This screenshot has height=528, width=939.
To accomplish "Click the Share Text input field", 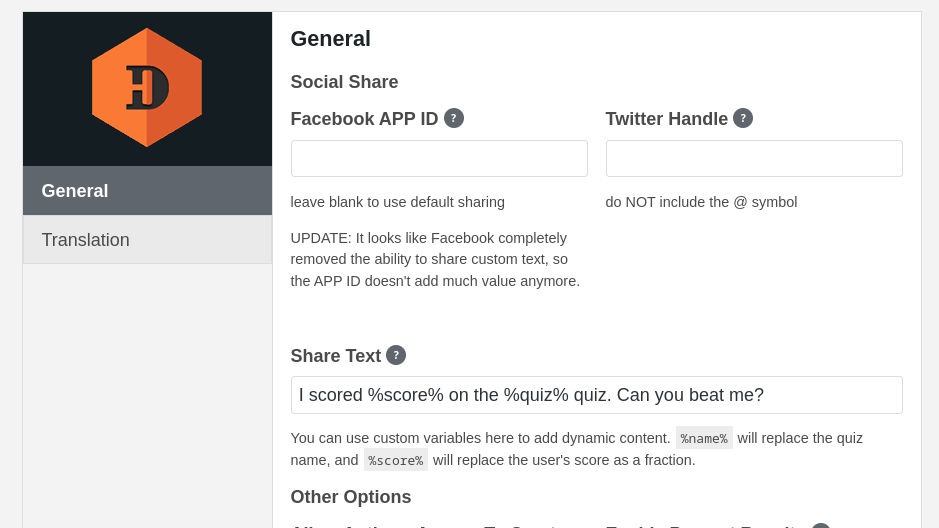I will click(x=596, y=395).
